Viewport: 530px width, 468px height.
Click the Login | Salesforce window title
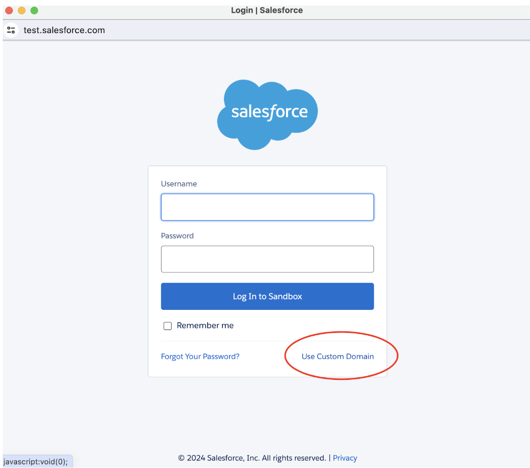click(x=267, y=10)
